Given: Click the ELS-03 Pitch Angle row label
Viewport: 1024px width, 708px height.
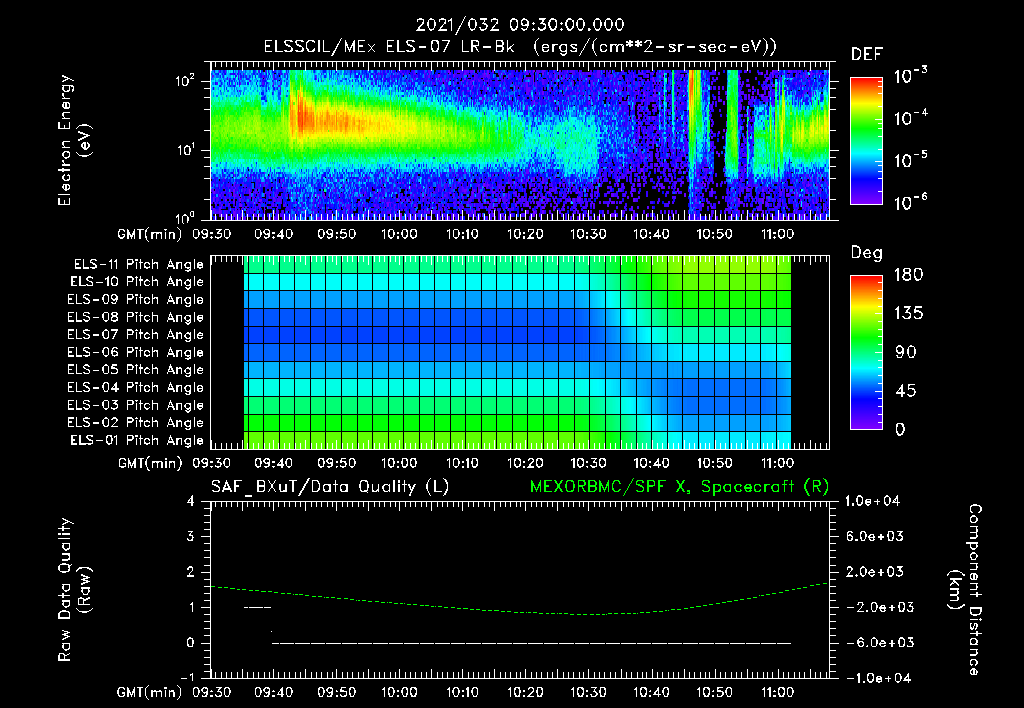Looking at the screenshot, I should click(135, 405).
